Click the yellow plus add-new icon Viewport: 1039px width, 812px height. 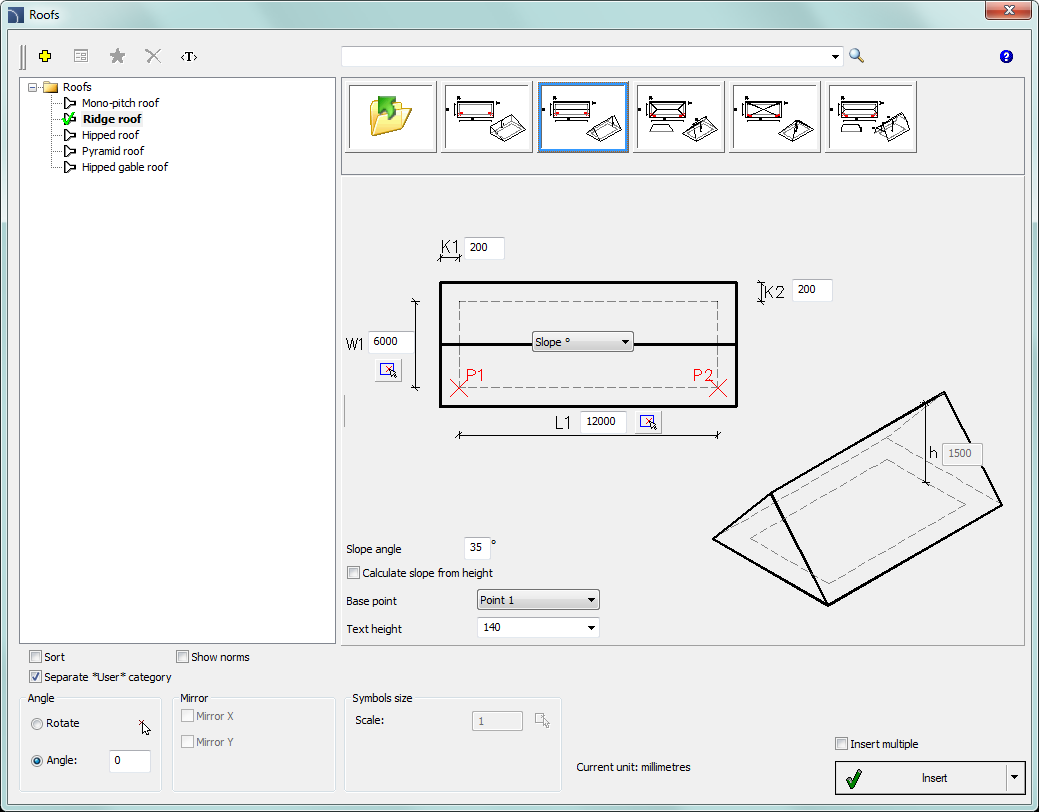(x=45, y=57)
